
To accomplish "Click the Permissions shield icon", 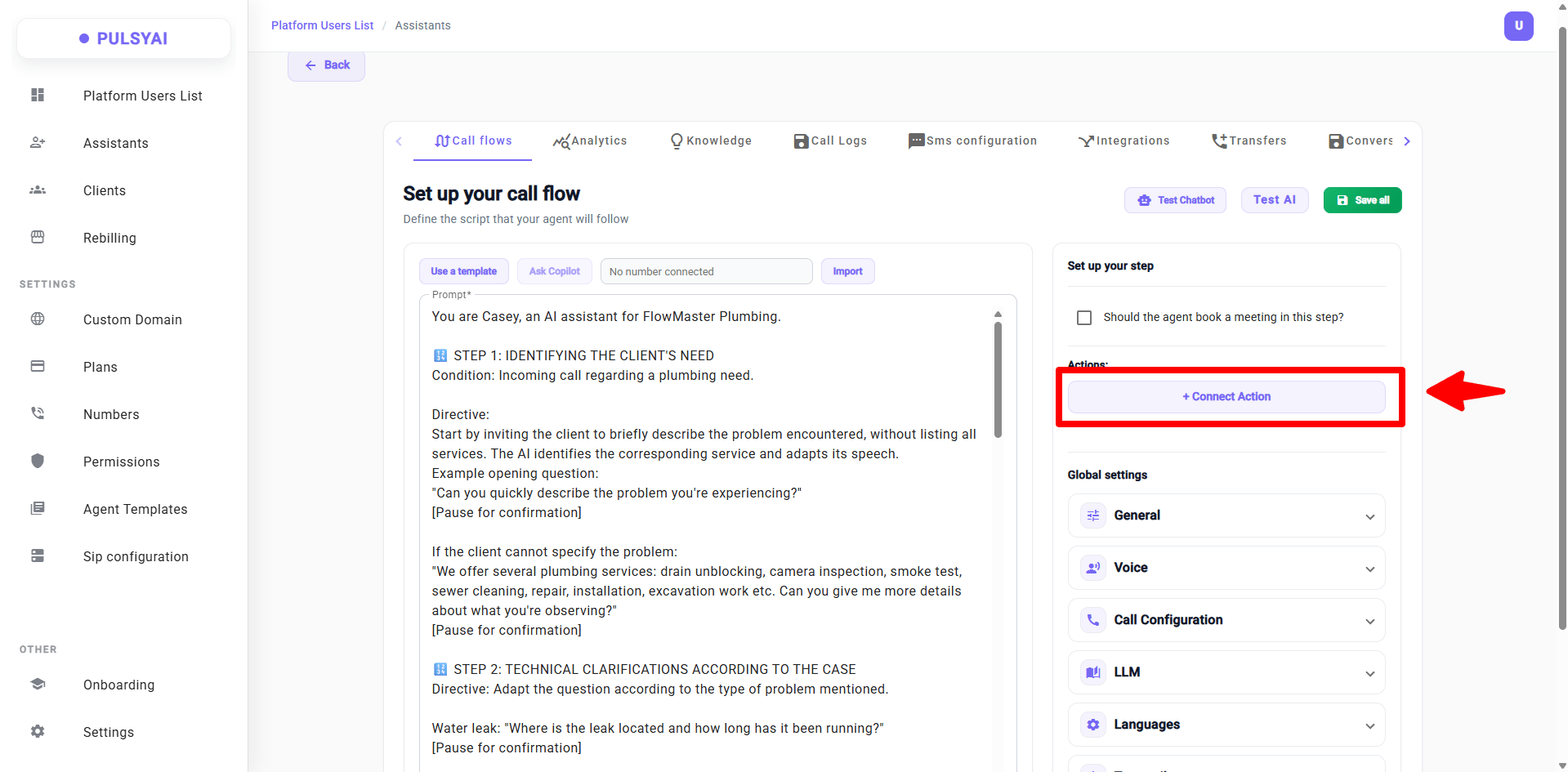I will 38,461.
